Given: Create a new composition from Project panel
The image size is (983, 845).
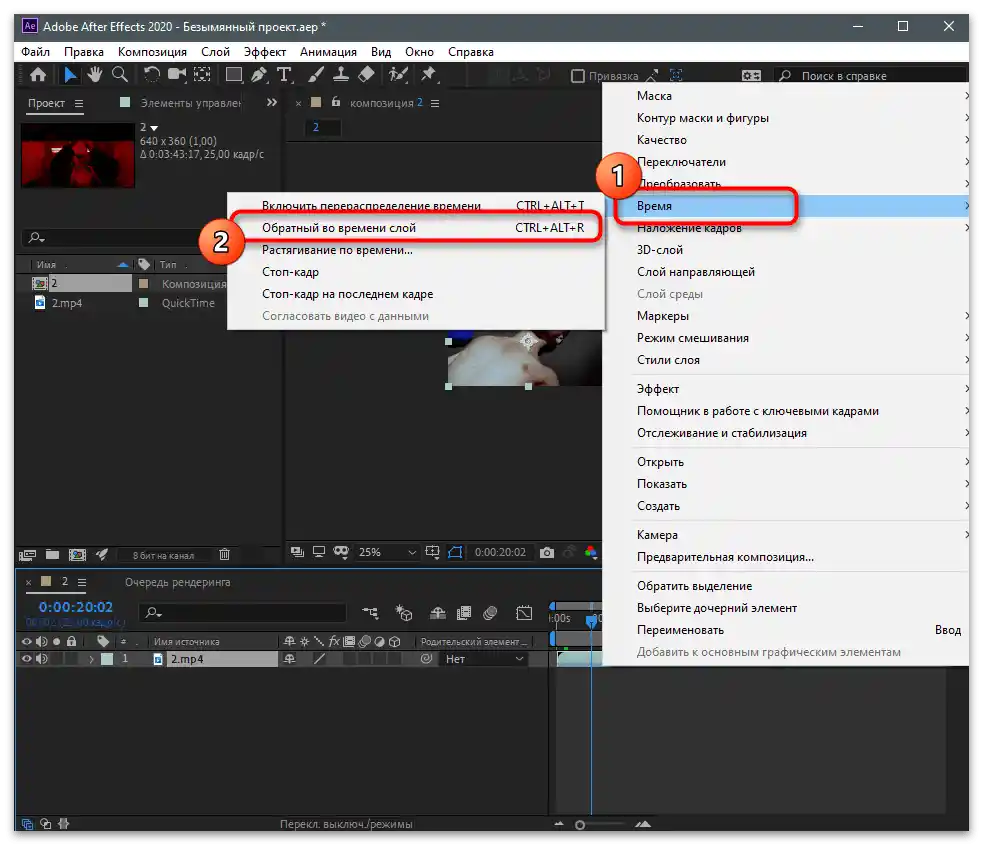Looking at the screenshot, I should tap(77, 555).
